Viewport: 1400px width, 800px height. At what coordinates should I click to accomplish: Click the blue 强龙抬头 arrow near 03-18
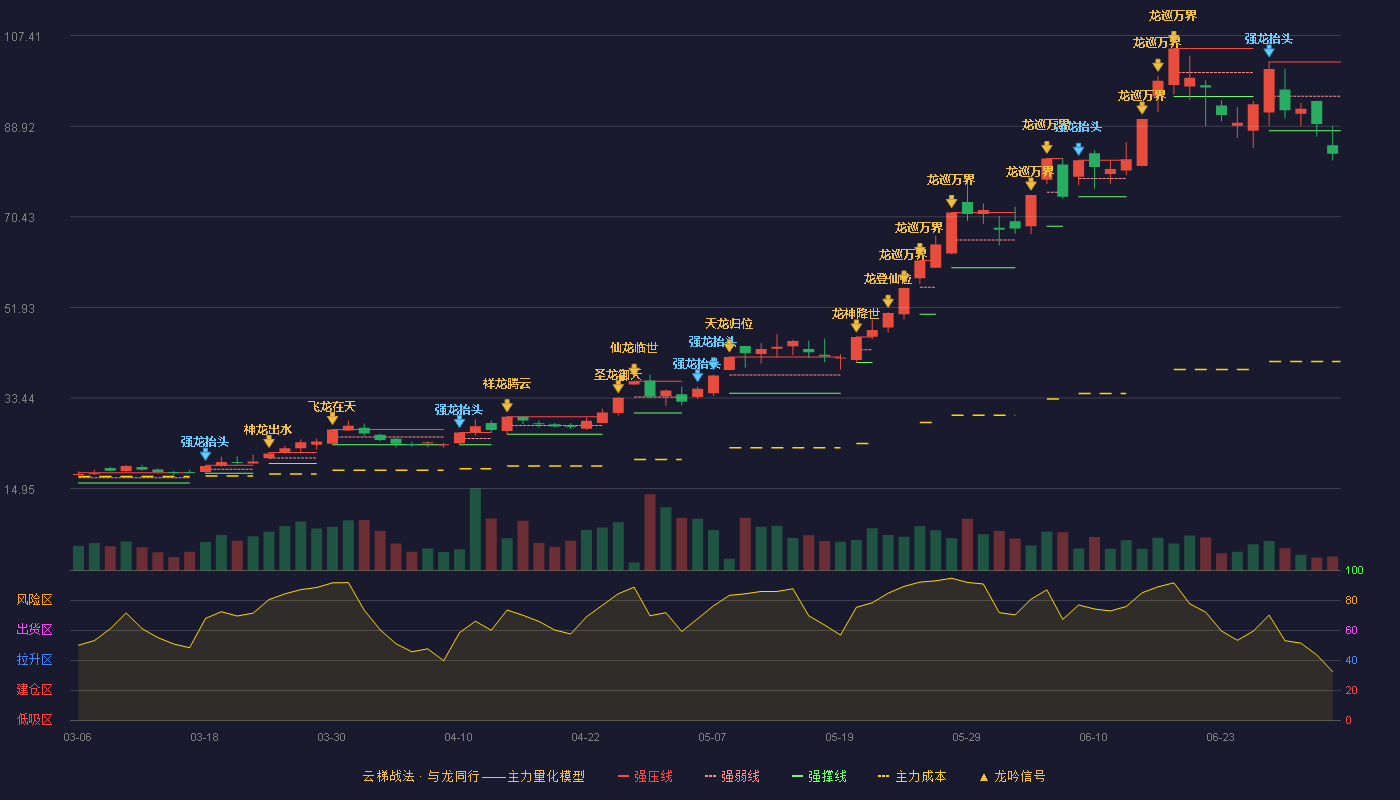pyautogui.click(x=205, y=454)
